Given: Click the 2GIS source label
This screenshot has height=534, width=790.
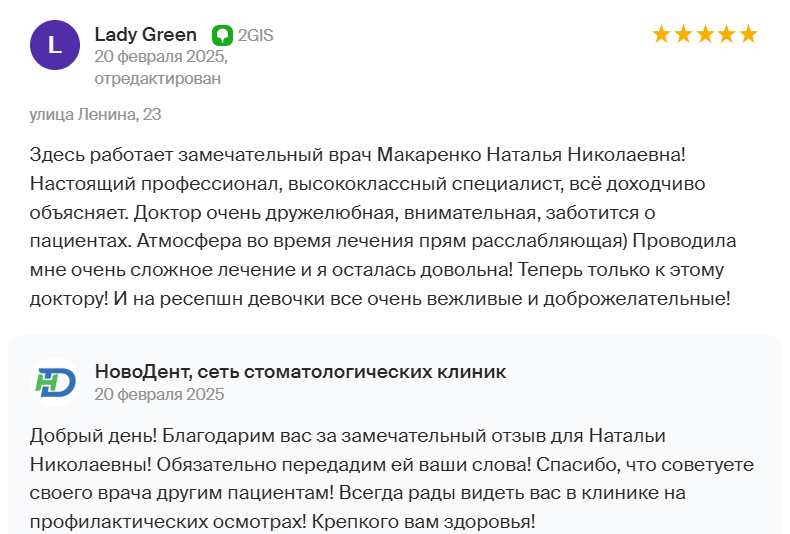Looking at the screenshot, I should (x=255, y=35).
